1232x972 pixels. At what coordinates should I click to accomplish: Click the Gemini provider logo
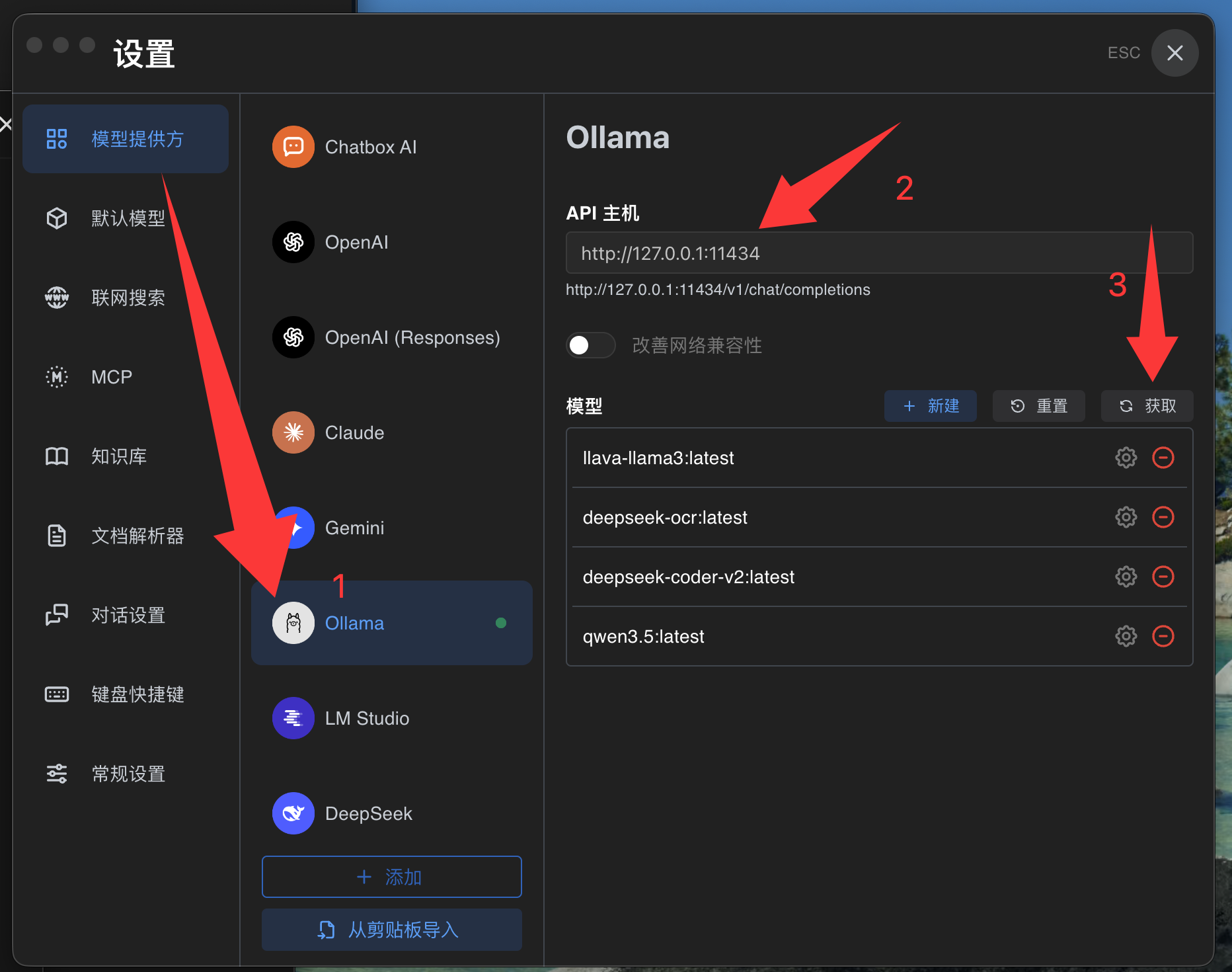(293, 528)
